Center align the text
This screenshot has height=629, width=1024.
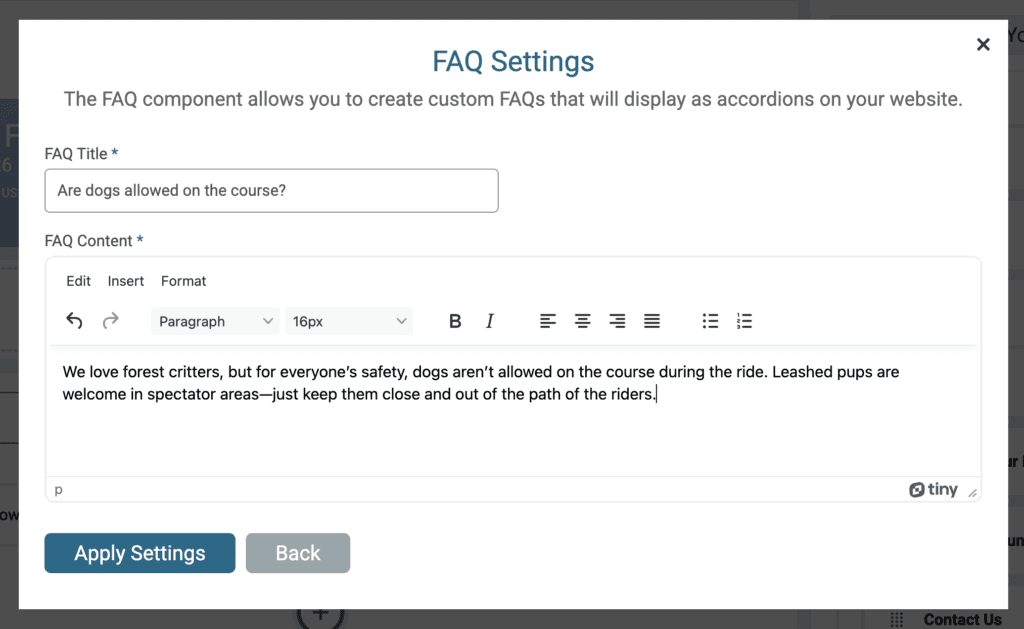pyautogui.click(x=582, y=321)
